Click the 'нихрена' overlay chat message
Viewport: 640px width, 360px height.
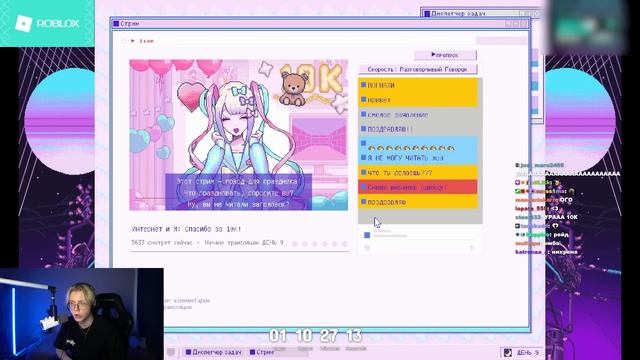click(565, 252)
